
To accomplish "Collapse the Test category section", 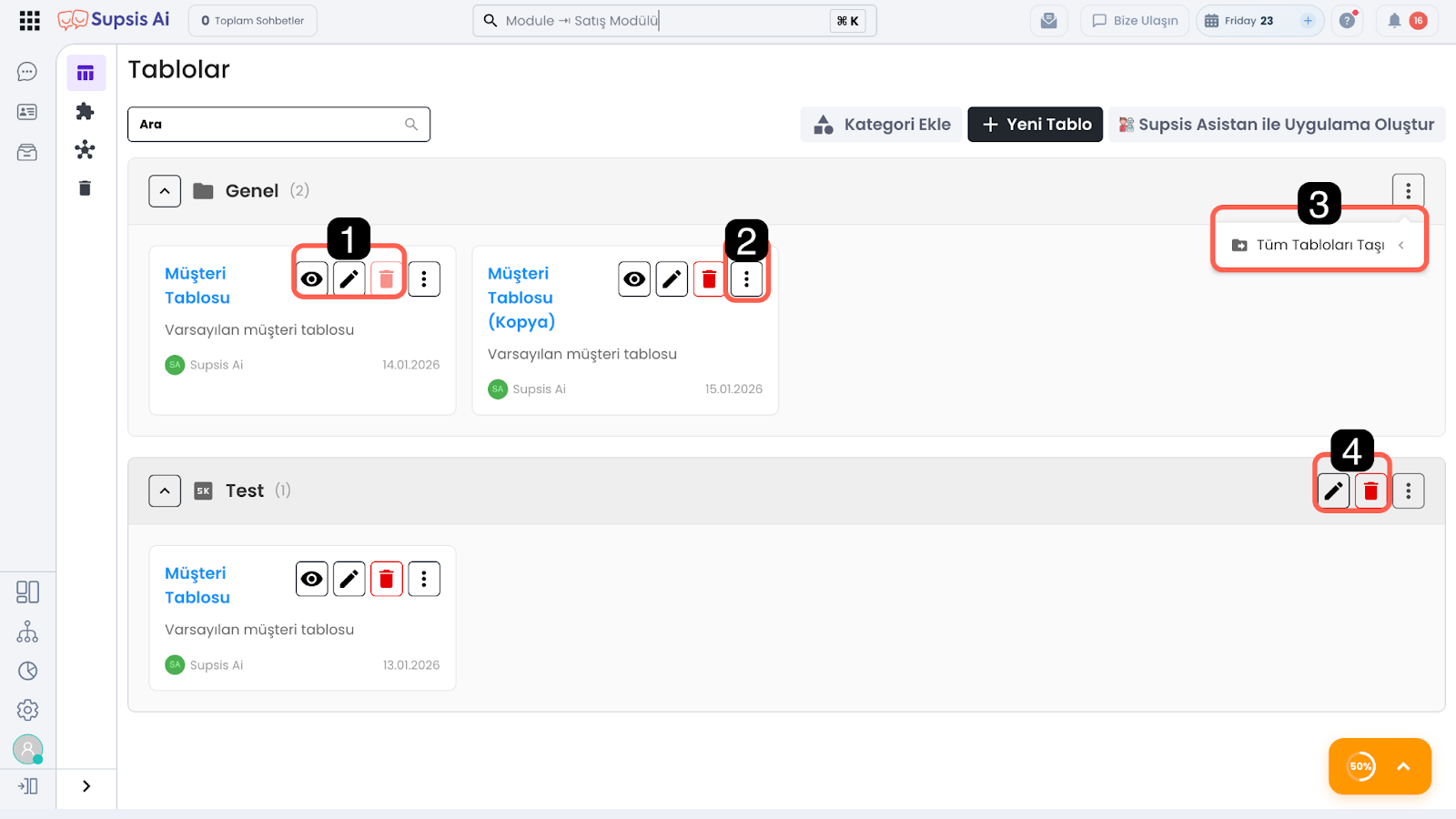I will [165, 491].
